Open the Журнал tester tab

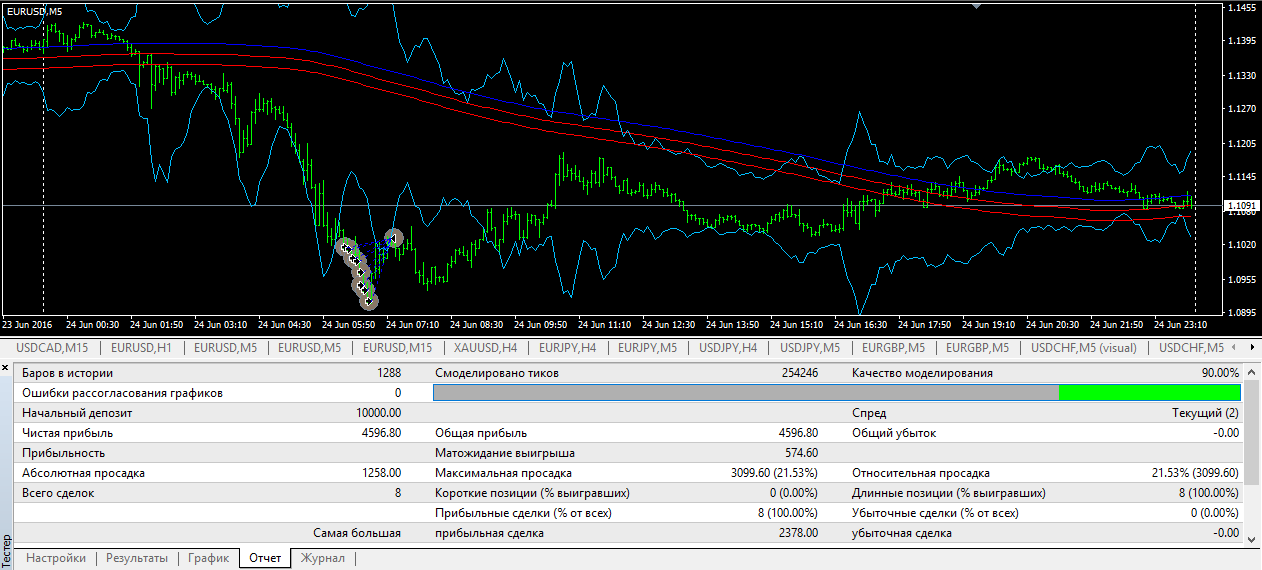tap(323, 558)
